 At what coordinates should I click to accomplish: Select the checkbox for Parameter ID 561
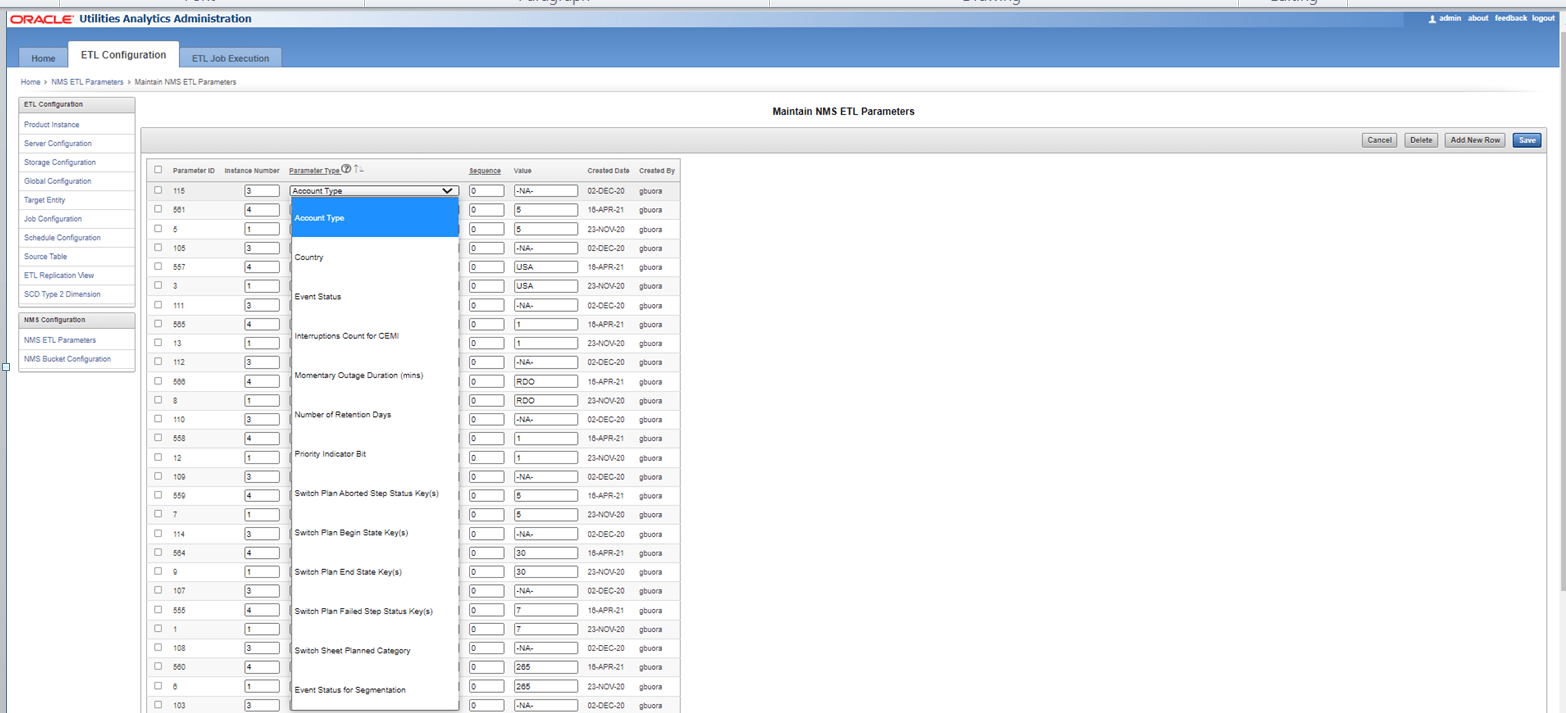tap(157, 209)
